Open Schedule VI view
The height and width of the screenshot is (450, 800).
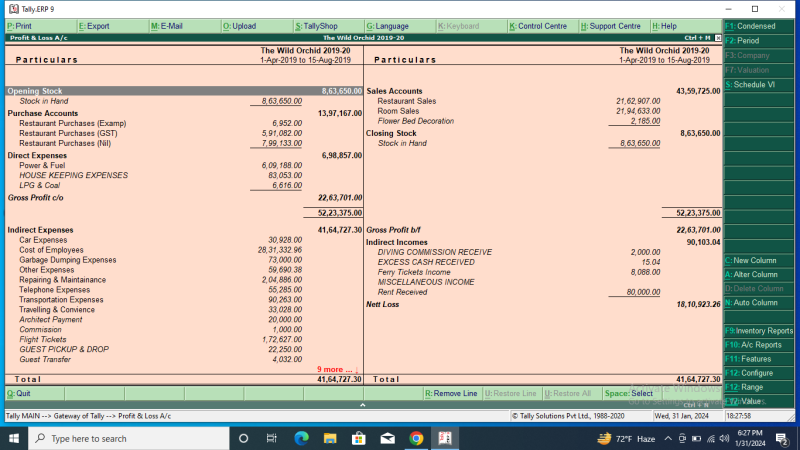(x=759, y=85)
